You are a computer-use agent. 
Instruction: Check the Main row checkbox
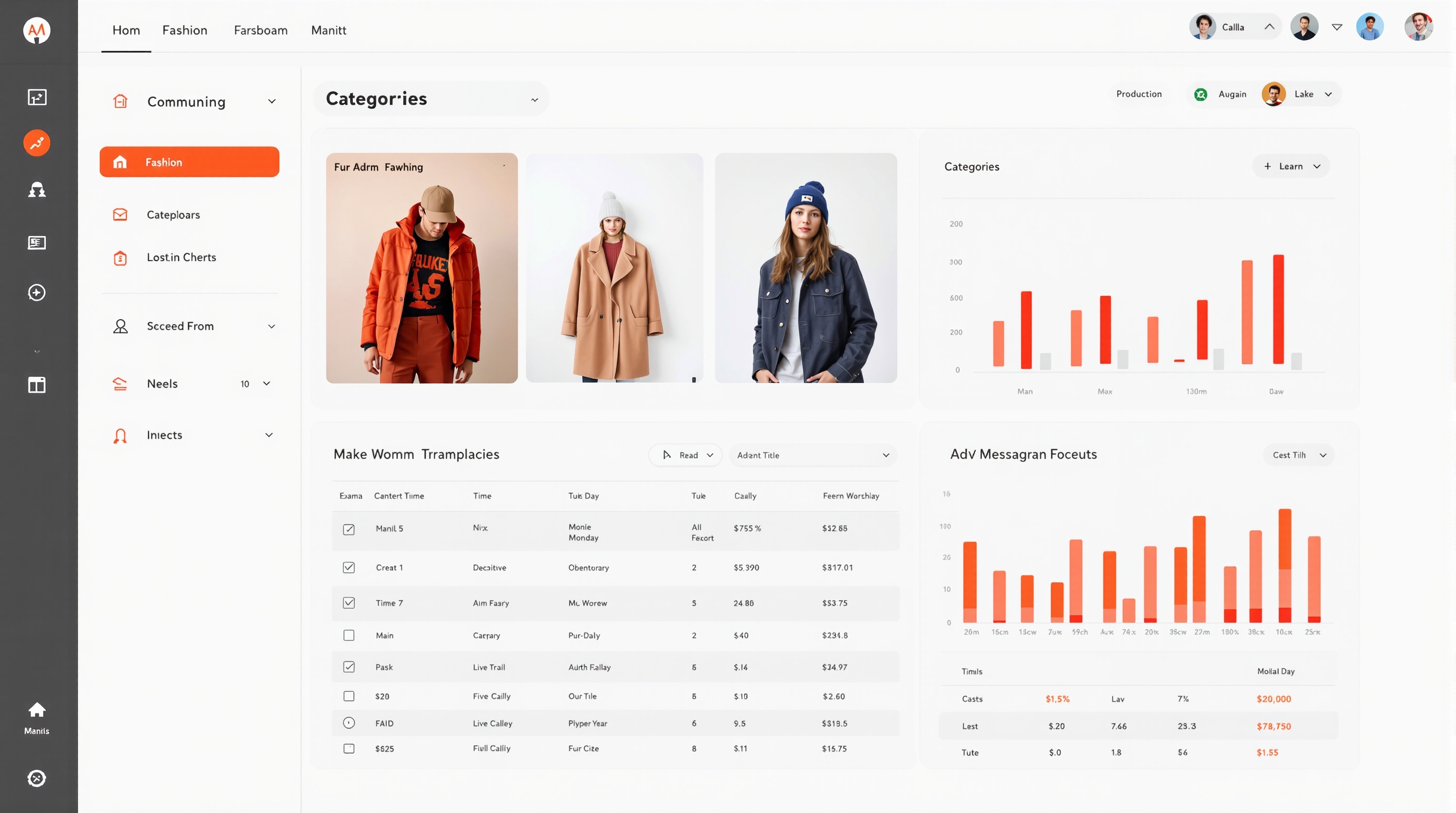(x=349, y=636)
